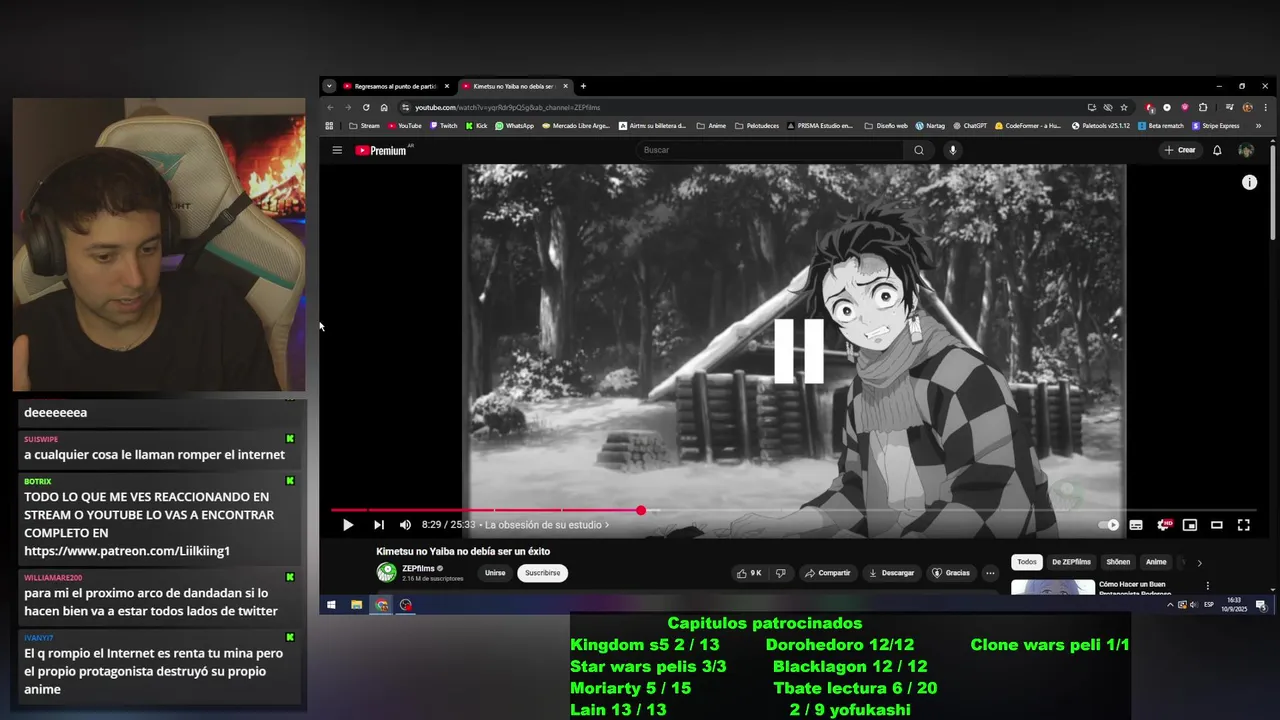Click the Descargar button
Image resolution: width=1280 pixels, height=720 pixels.
(x=892, y=573)
